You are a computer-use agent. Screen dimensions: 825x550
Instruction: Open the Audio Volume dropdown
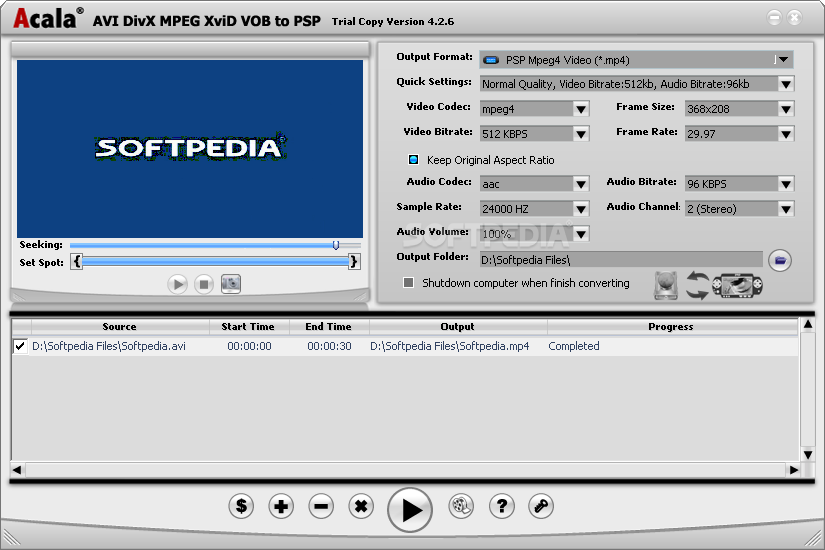point(581,234)
